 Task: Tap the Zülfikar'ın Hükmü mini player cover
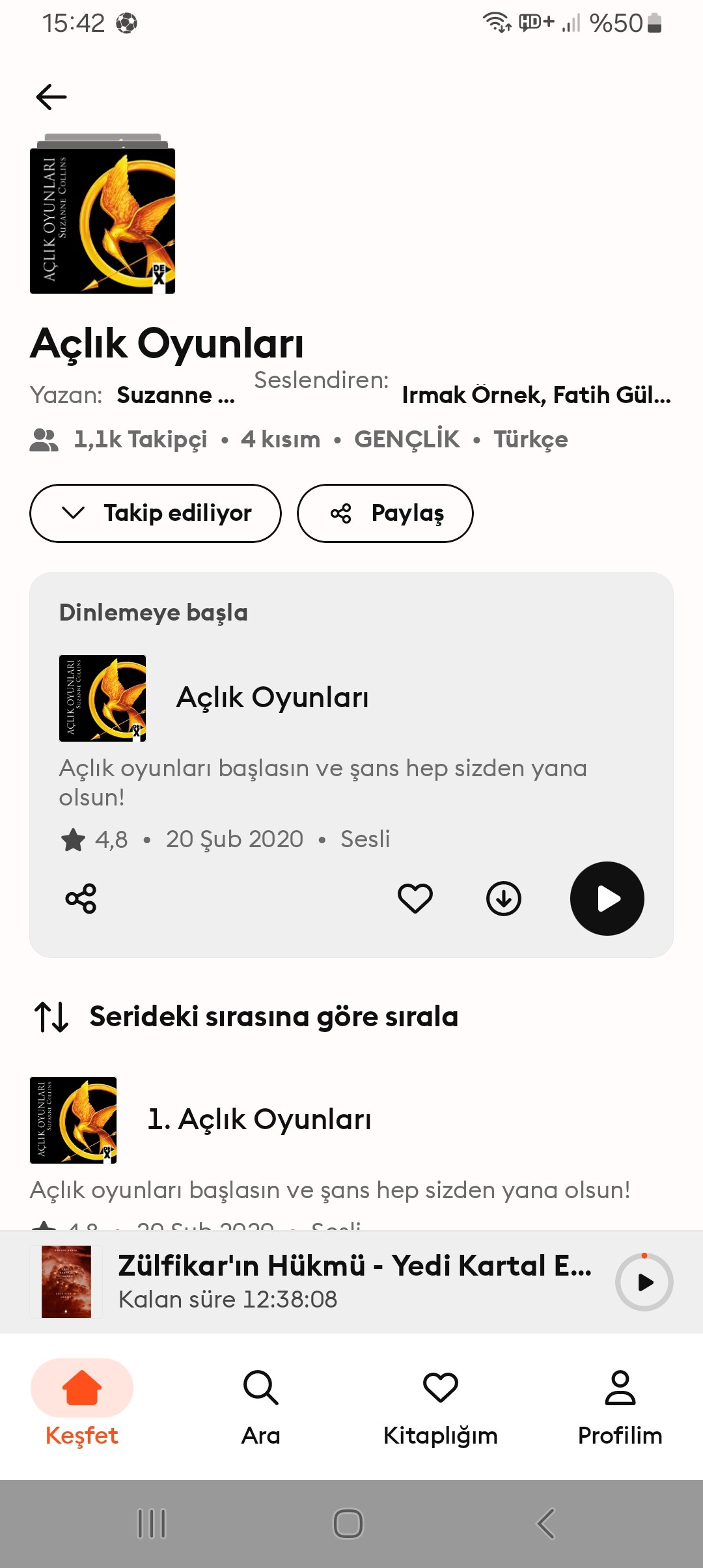(x=66, y=1282)
